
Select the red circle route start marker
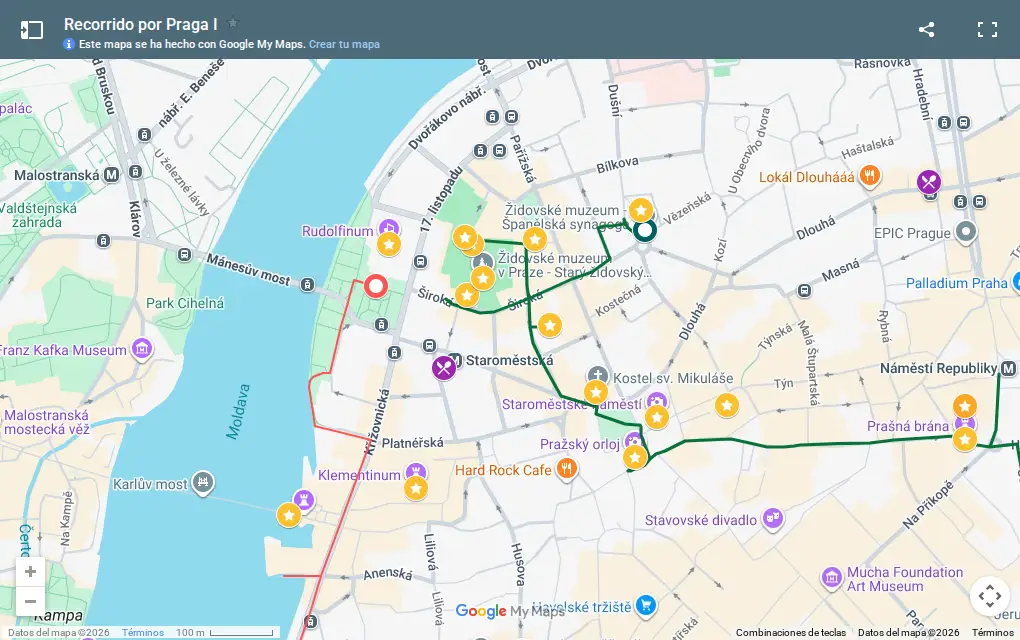[375, 286]
